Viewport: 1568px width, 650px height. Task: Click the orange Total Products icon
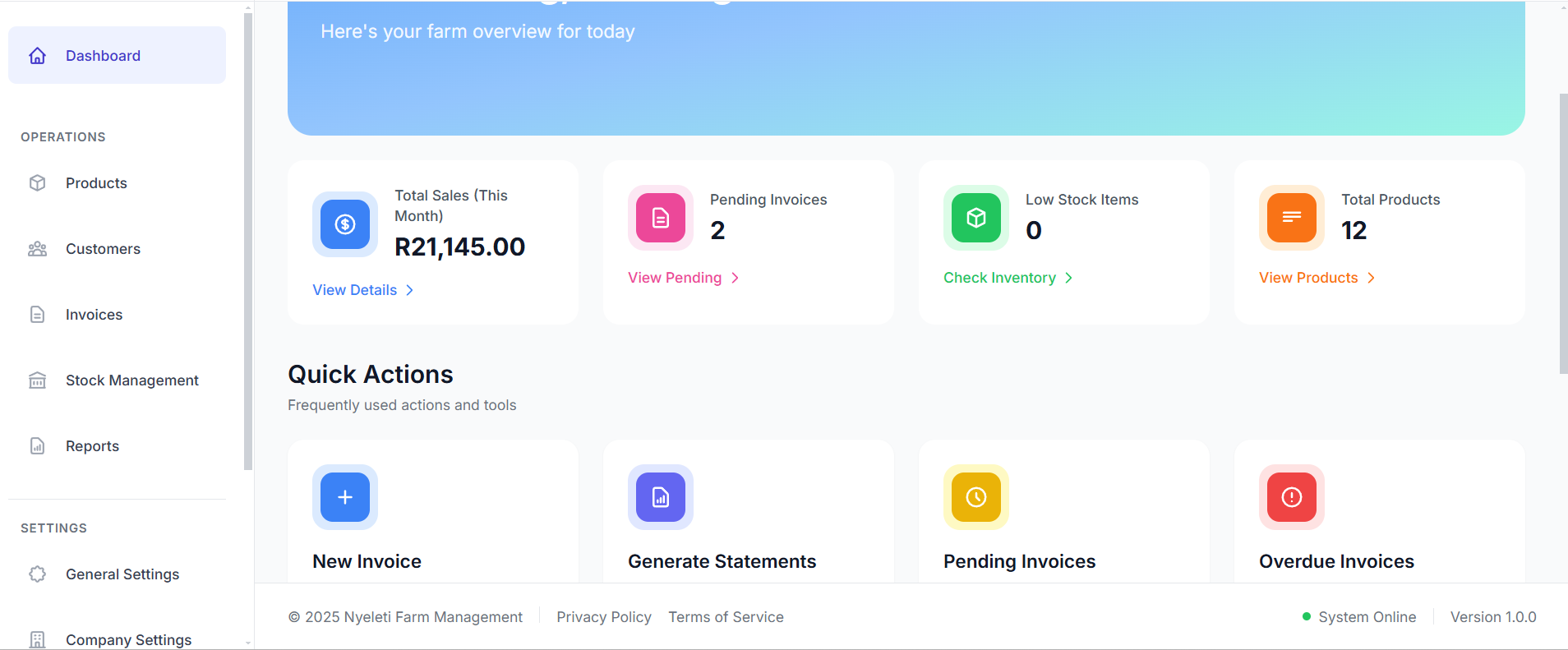[1292, 218]
